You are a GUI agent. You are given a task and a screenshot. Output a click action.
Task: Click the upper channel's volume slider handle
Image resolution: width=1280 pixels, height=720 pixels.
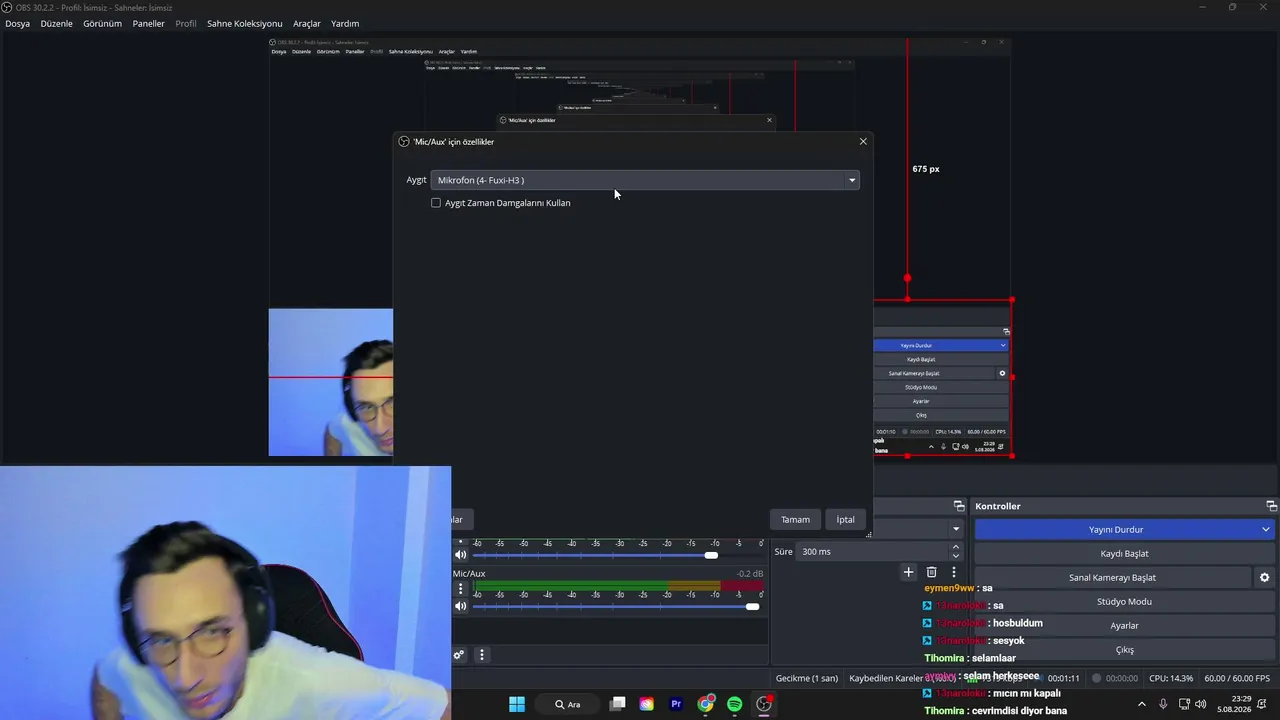click(711, 555)
